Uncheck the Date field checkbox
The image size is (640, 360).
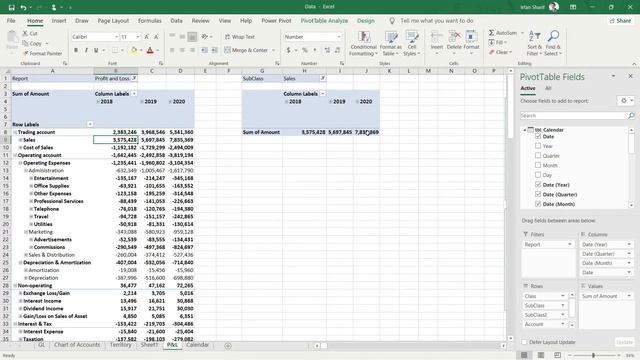pos(538,136)
